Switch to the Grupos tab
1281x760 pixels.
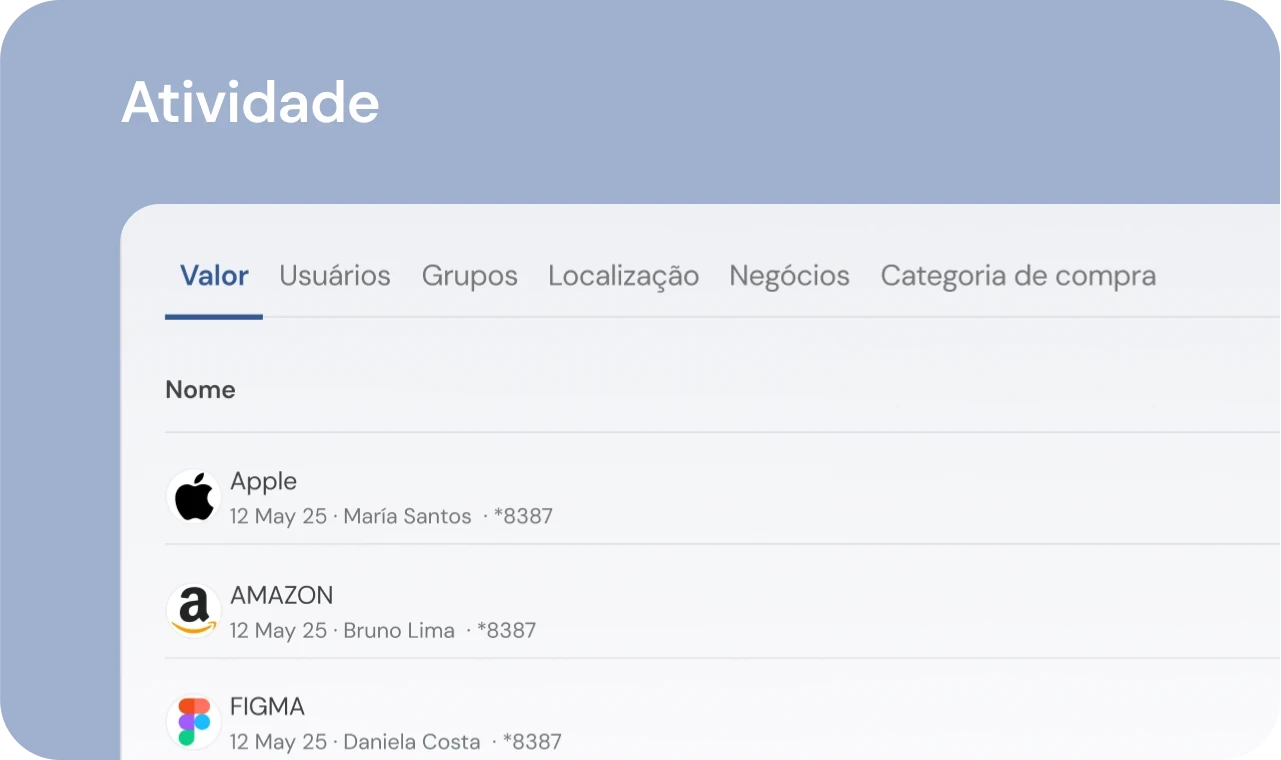(x=469, y=276)
